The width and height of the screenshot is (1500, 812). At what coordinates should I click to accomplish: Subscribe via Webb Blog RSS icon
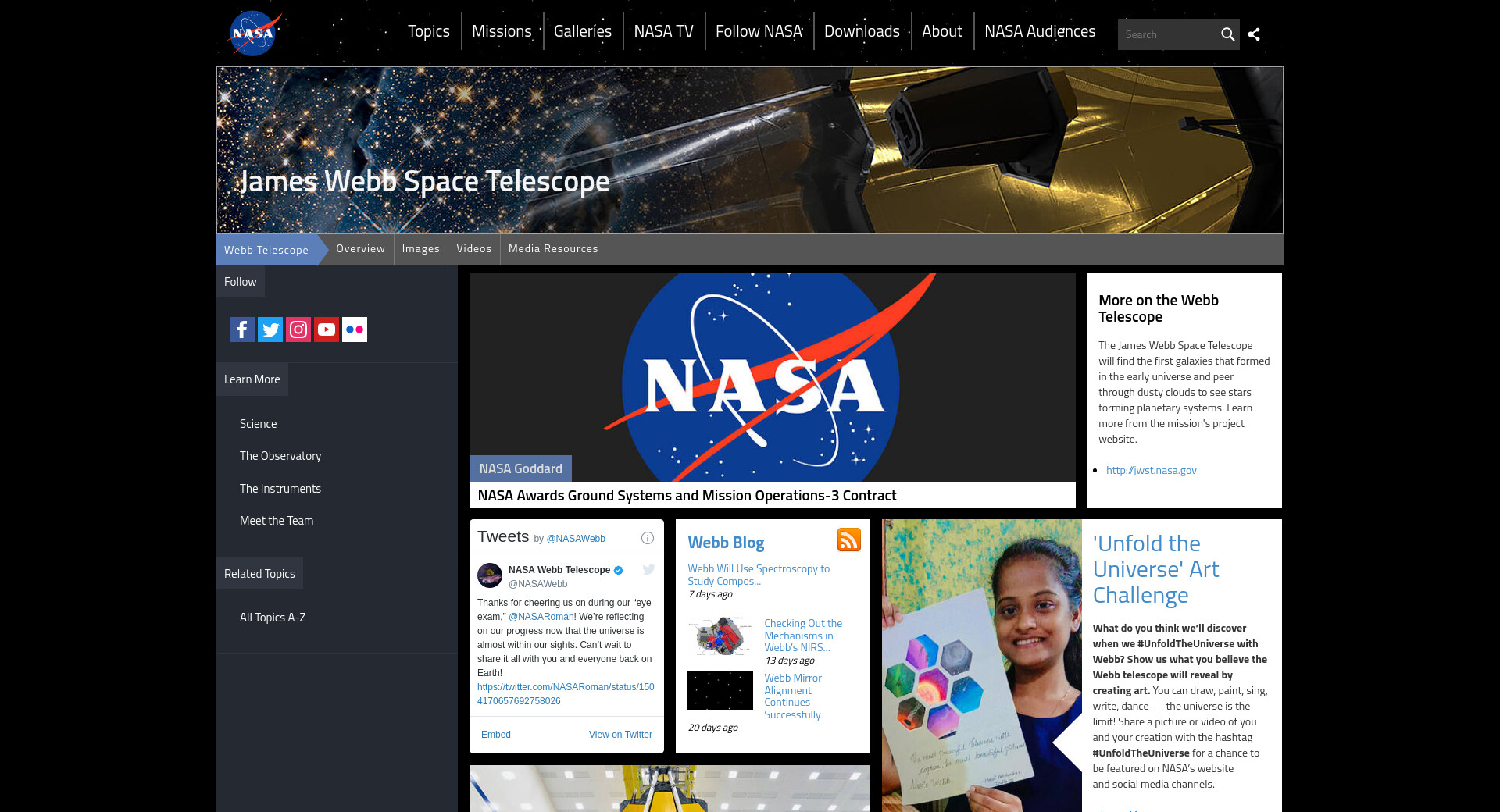click(848, 540)
